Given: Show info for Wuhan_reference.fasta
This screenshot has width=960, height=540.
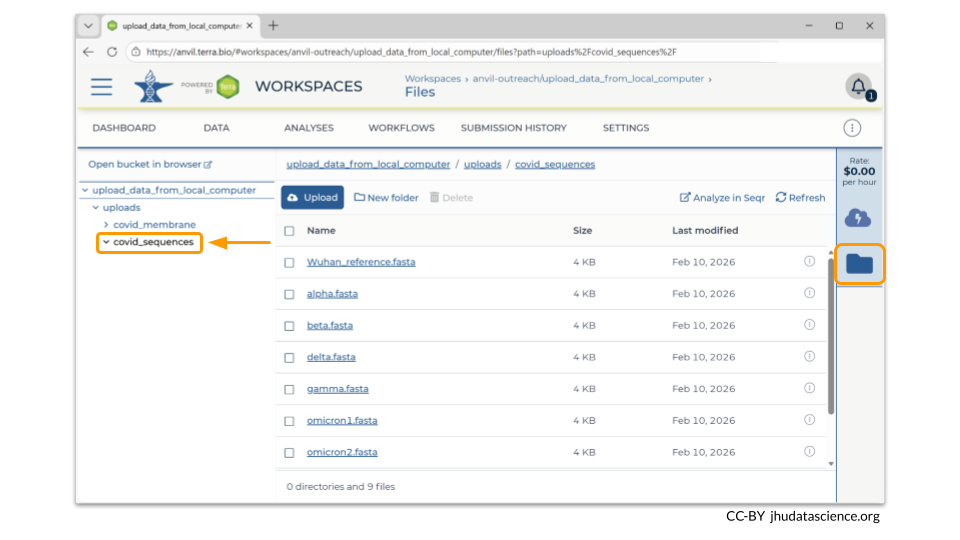Looking at the screenshot, I should [x=809, y=261].
